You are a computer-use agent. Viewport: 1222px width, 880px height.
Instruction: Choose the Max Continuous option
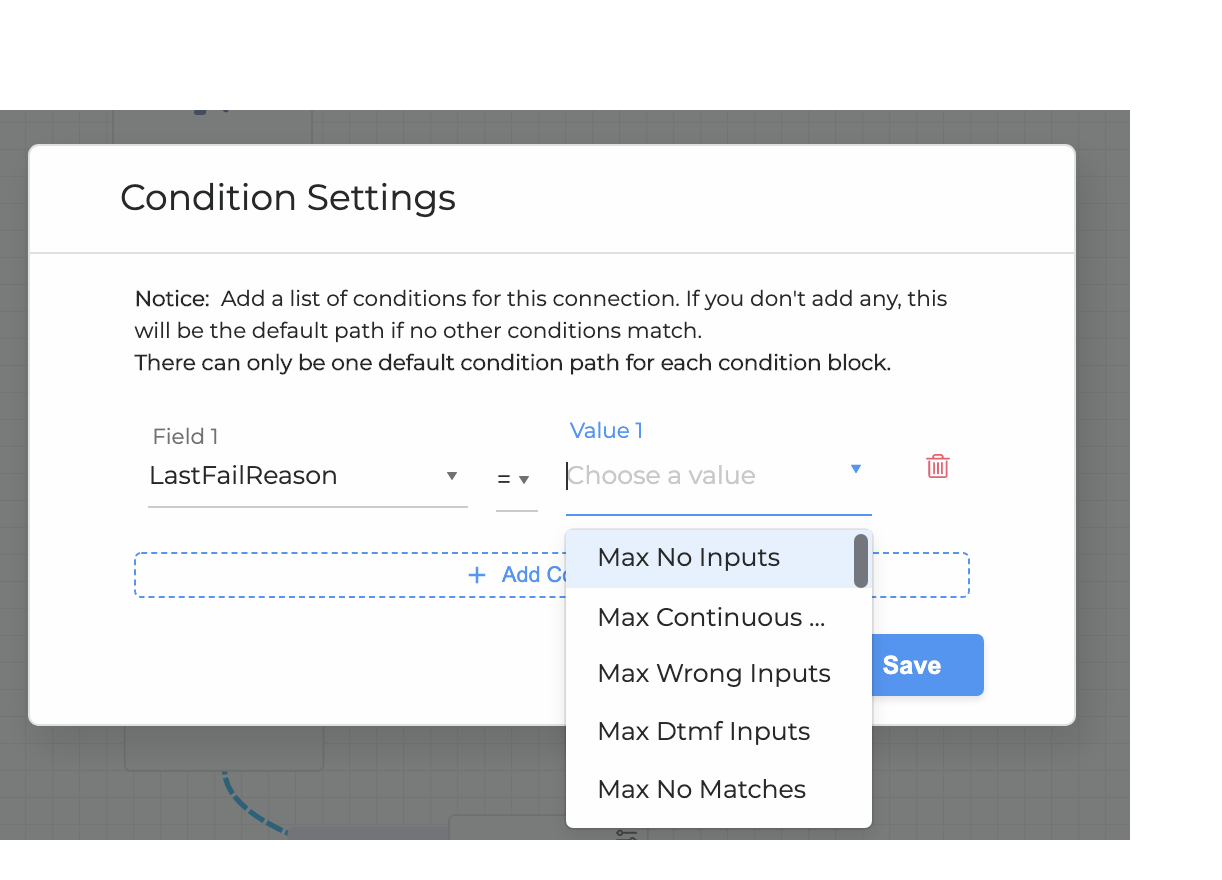(711, 617)
